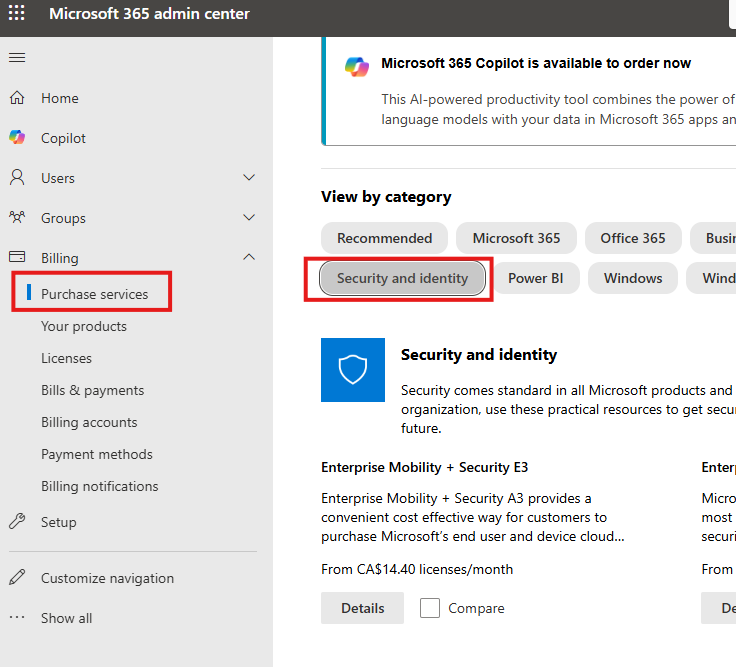Open Billing accounts

click(89, 422)
